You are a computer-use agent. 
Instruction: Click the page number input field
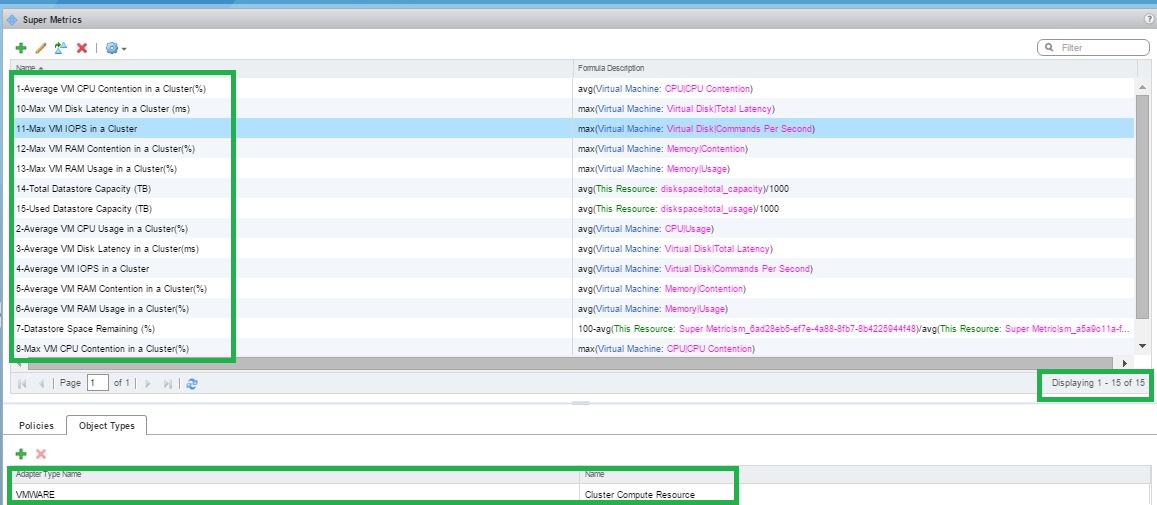[x=97, y=383]
